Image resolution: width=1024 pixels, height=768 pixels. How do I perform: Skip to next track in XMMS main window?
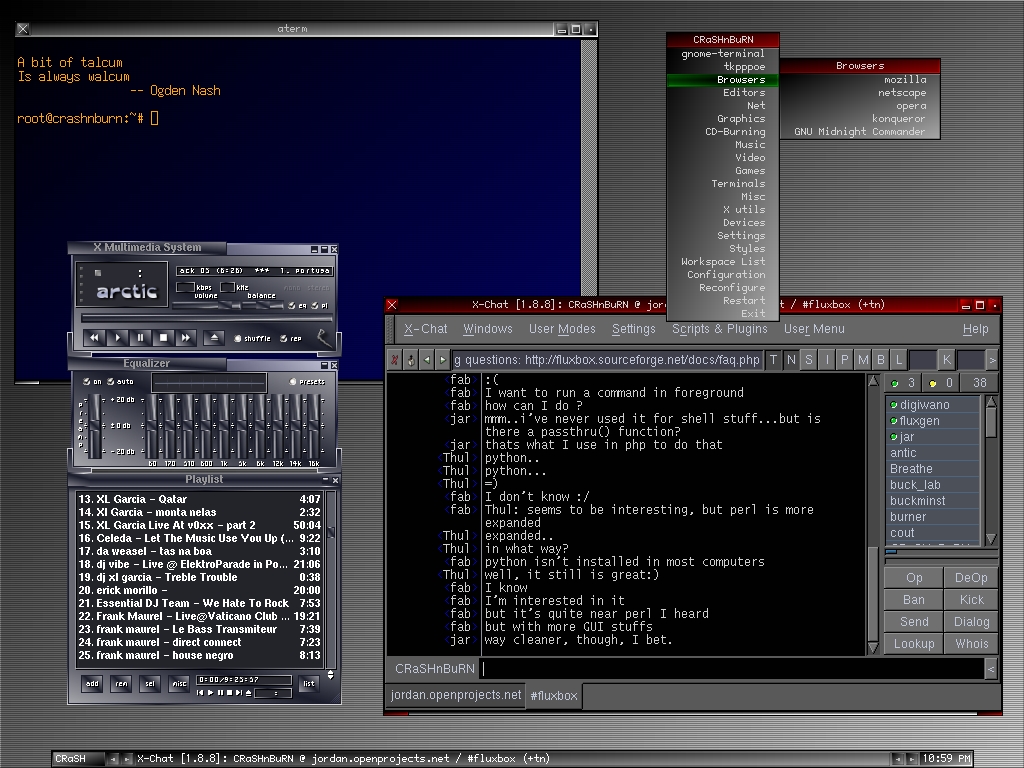pyautogui.click(x=186, y=338)
